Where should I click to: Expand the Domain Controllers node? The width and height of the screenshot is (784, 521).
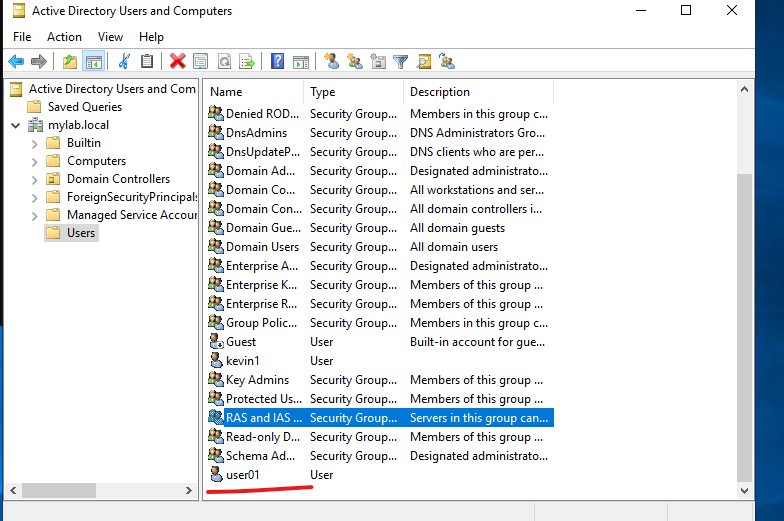(34, 180)
